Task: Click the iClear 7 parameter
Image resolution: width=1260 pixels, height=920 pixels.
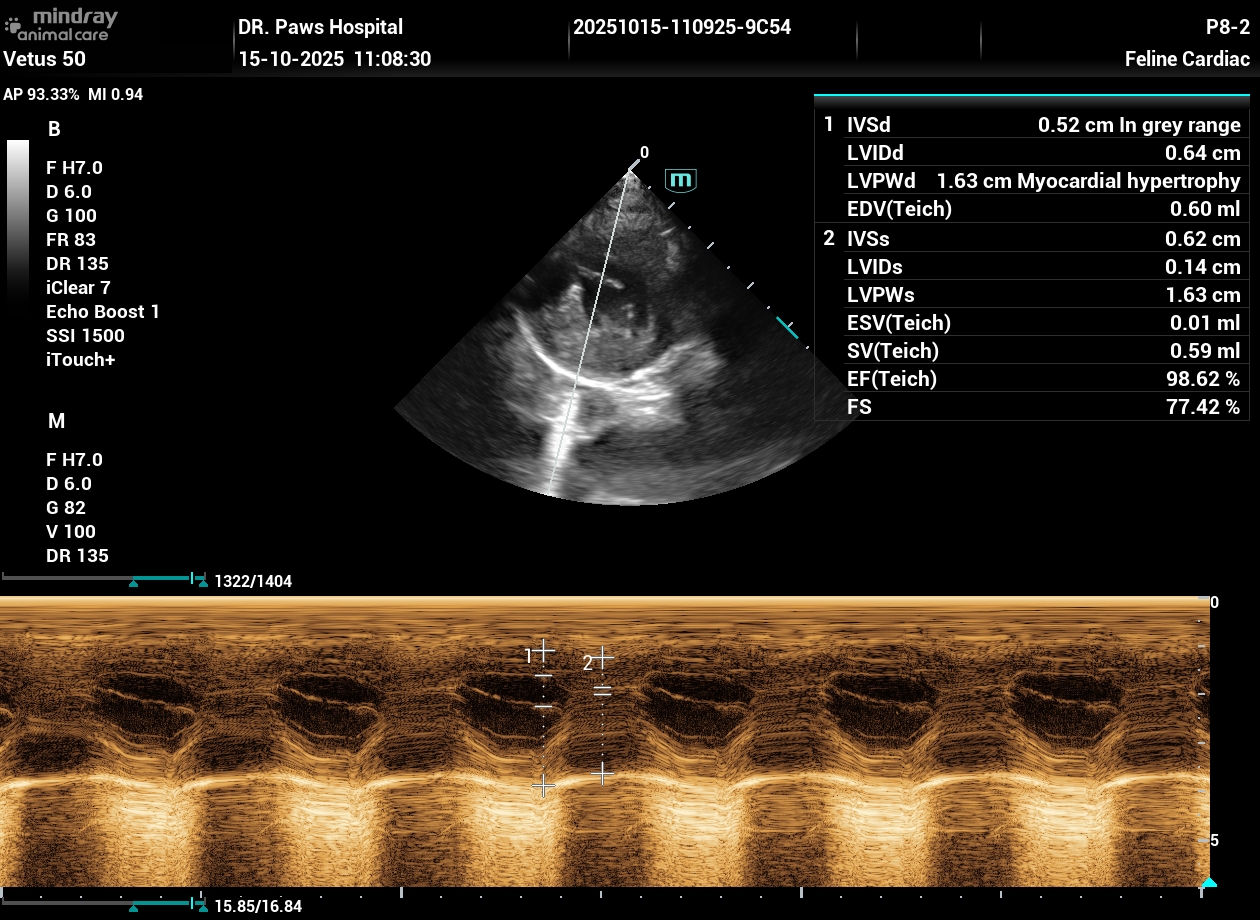Action: pos(78,288)
